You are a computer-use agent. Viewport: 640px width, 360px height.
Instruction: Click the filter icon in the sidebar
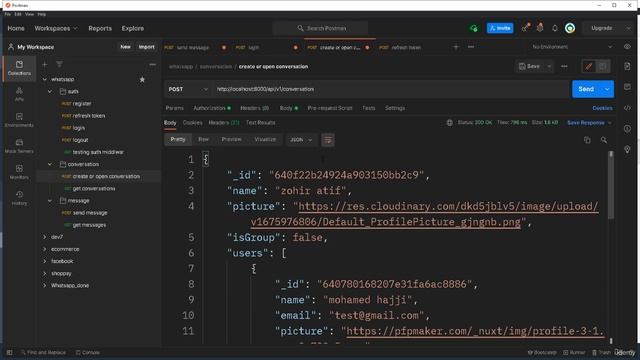tap(59, 64)
